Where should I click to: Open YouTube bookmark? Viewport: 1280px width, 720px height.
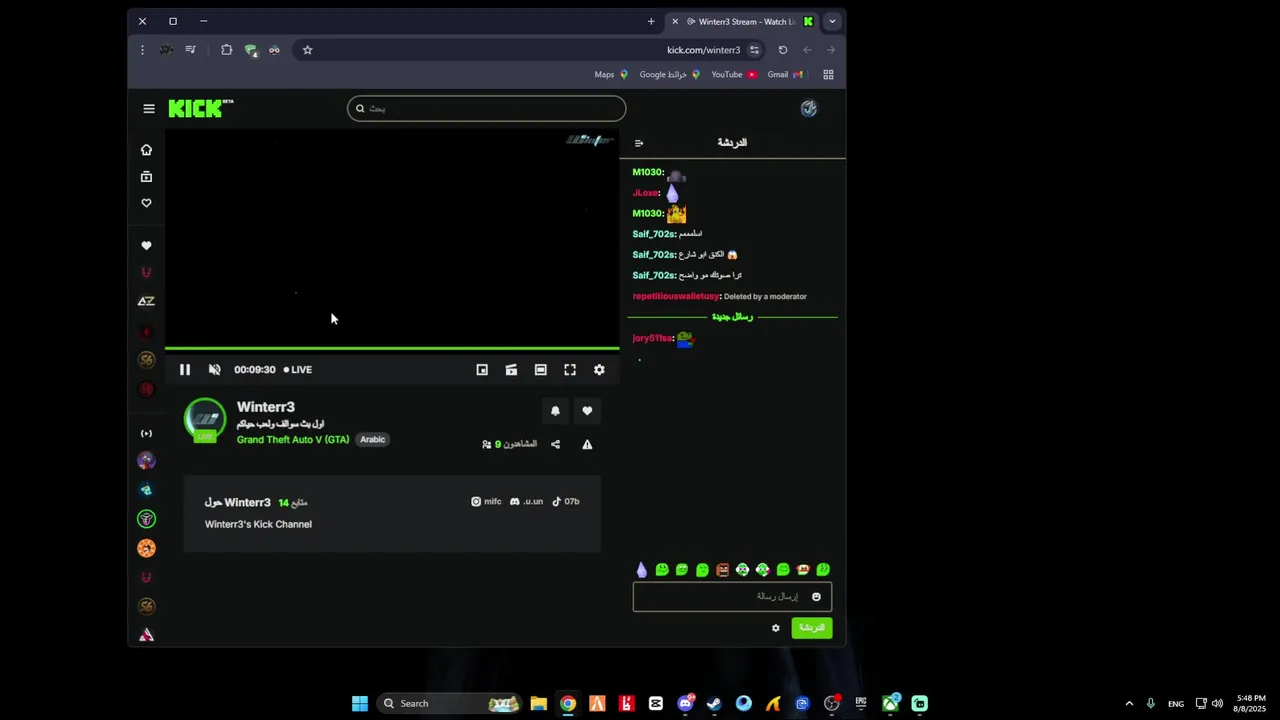[x=734, y=75]
